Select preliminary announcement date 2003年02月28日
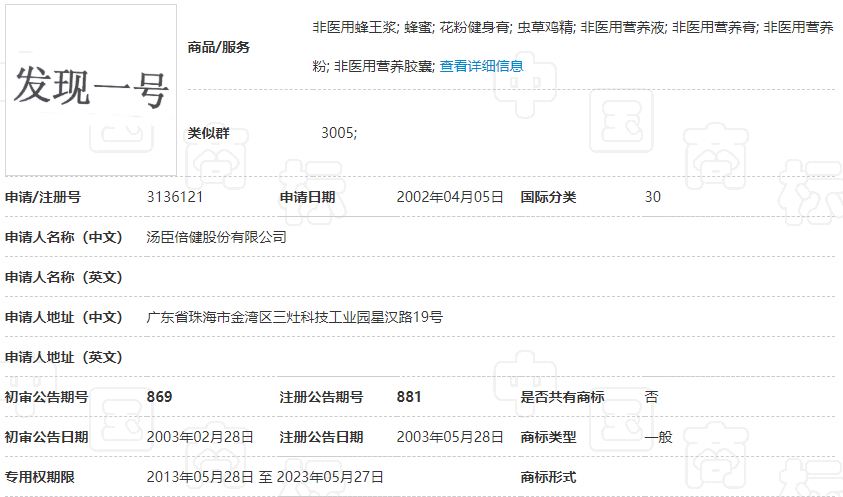This screenshot has height=497, width=843. click(200, 437)
